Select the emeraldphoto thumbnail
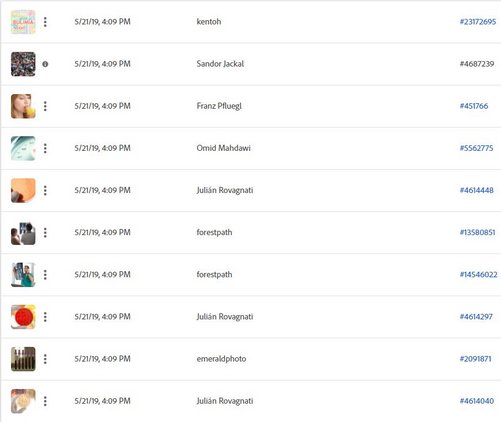 pyautogui.click(x=23, y=359)
